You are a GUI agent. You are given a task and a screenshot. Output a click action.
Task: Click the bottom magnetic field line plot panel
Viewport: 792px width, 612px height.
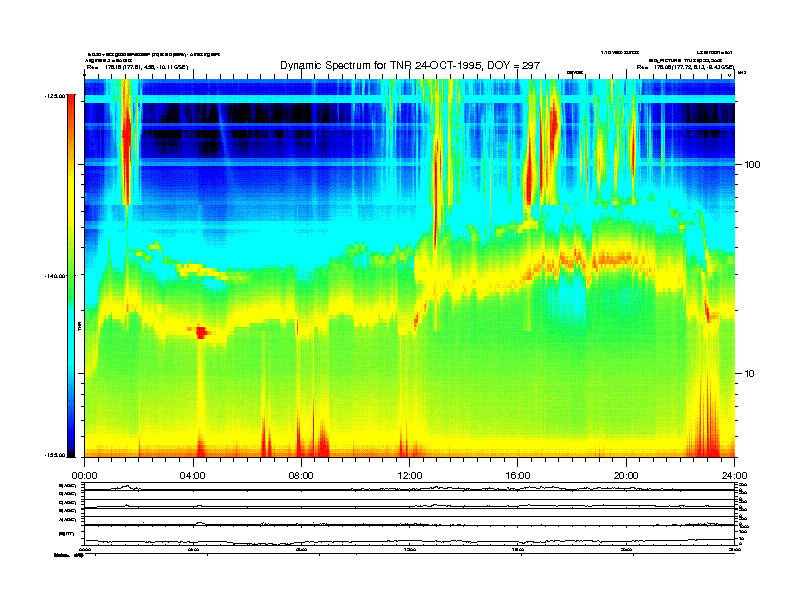(x=409, y=535)
